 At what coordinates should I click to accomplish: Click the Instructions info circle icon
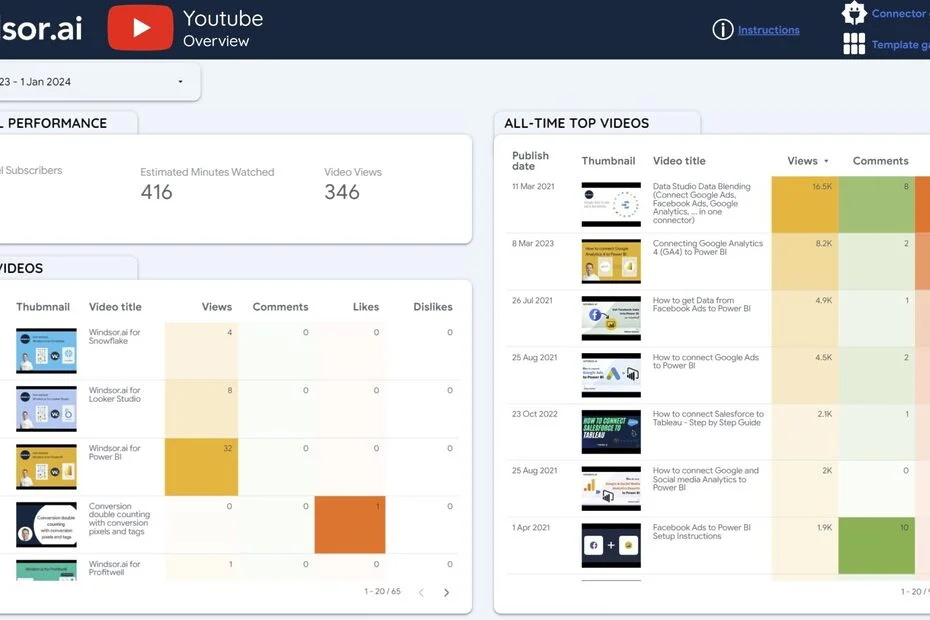coord(722,29)
